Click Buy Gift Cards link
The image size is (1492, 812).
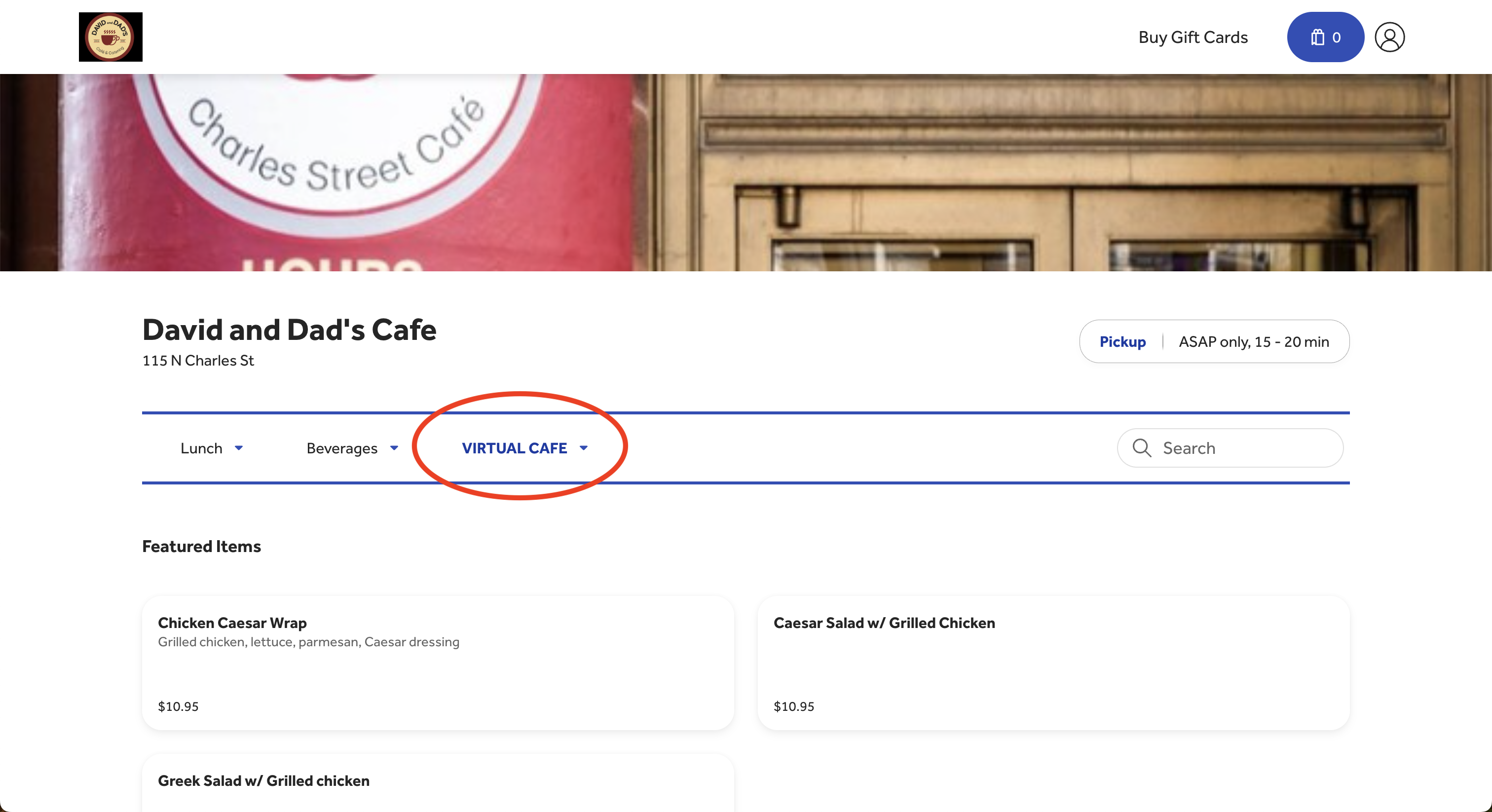[x=1193, y=37]
